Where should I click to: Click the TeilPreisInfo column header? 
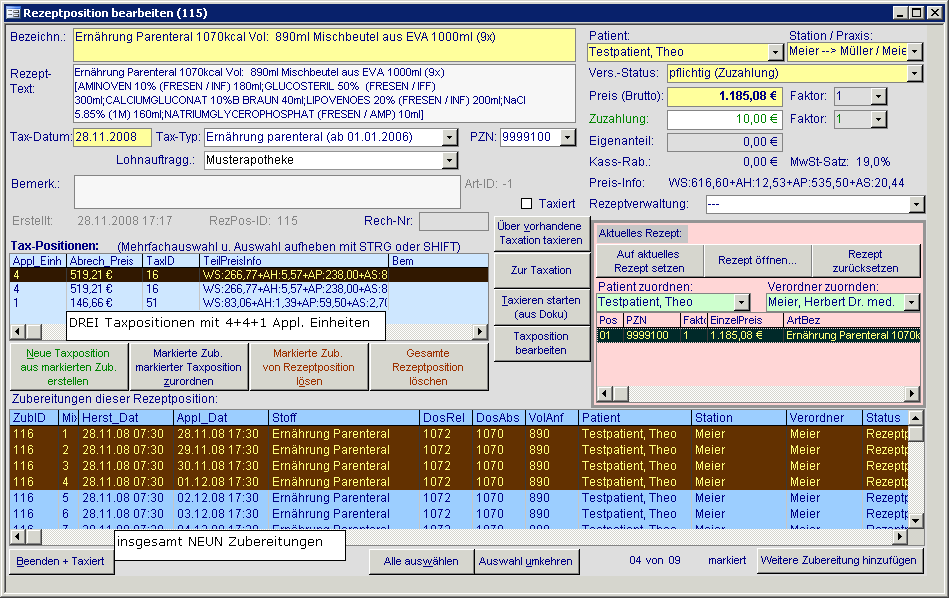click(294, 261)
